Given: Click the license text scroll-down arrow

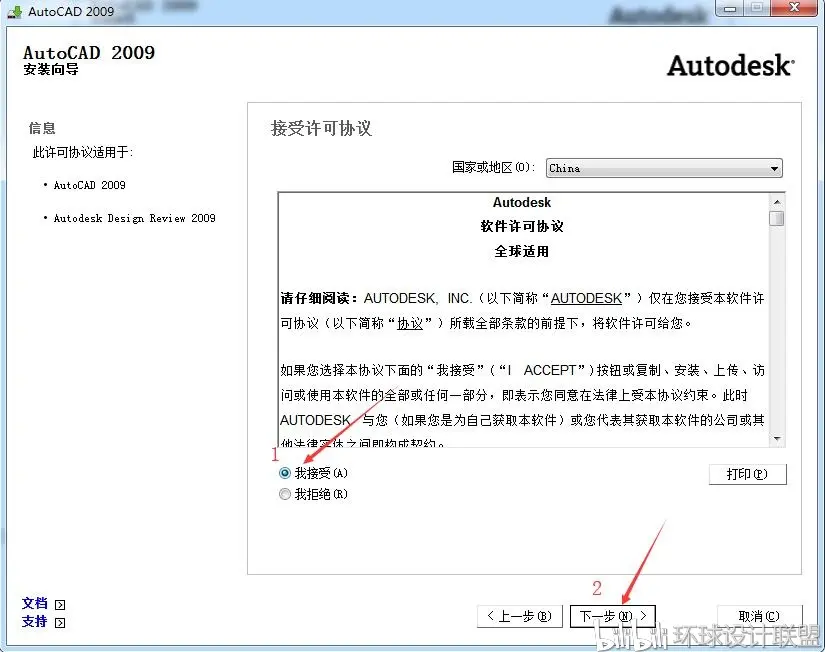Looking at the screenshot, I should (x=777, y=439).
